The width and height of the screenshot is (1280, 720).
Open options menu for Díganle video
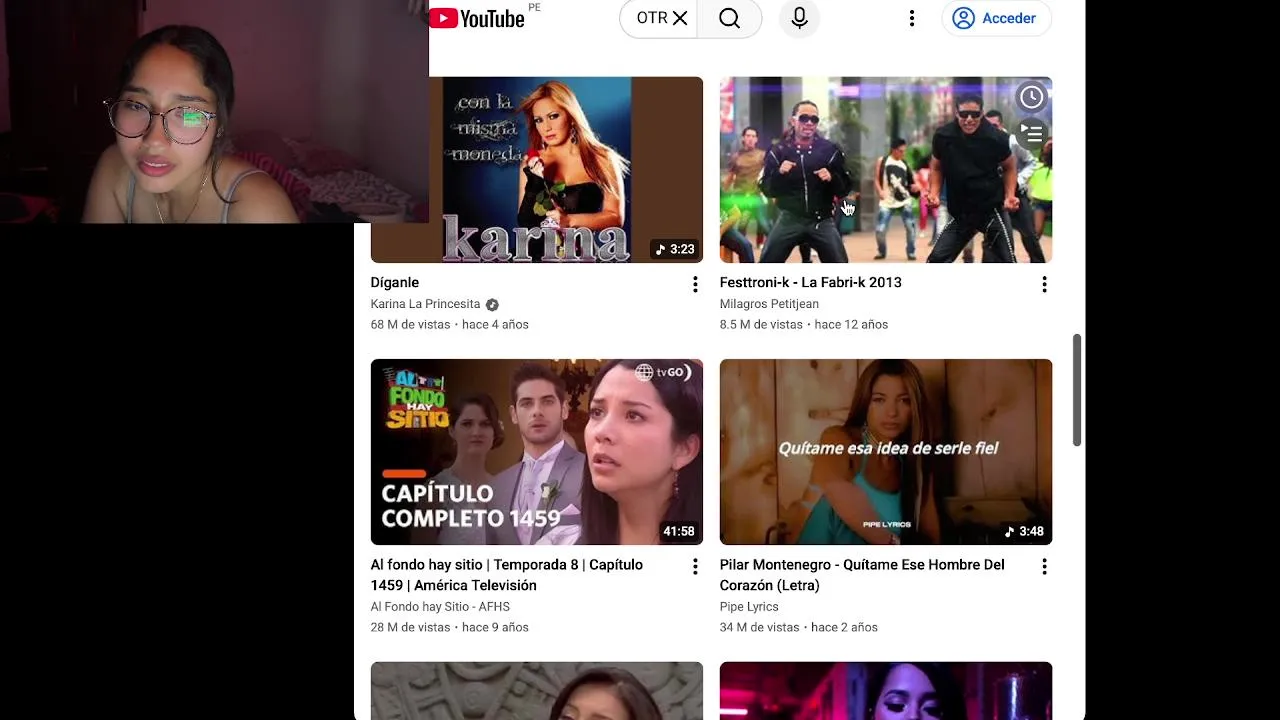695,284
